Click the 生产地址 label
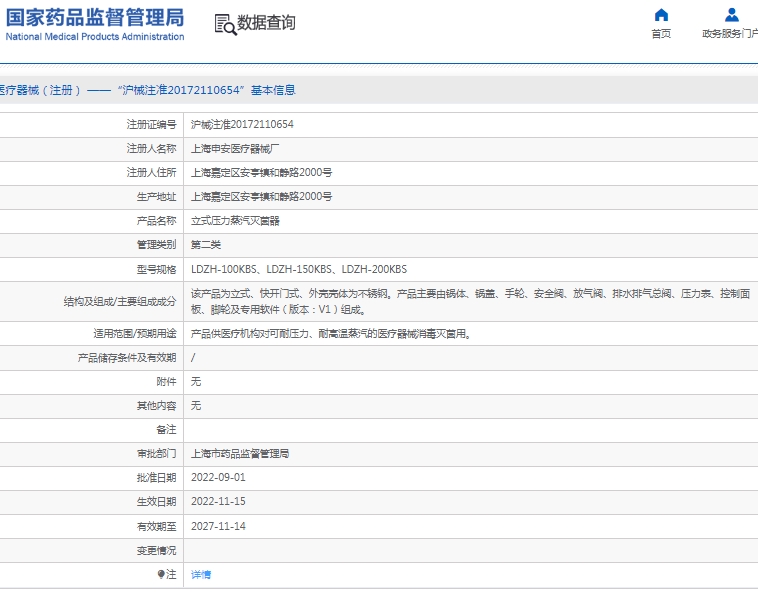758x592 pixels. [156, 197]
